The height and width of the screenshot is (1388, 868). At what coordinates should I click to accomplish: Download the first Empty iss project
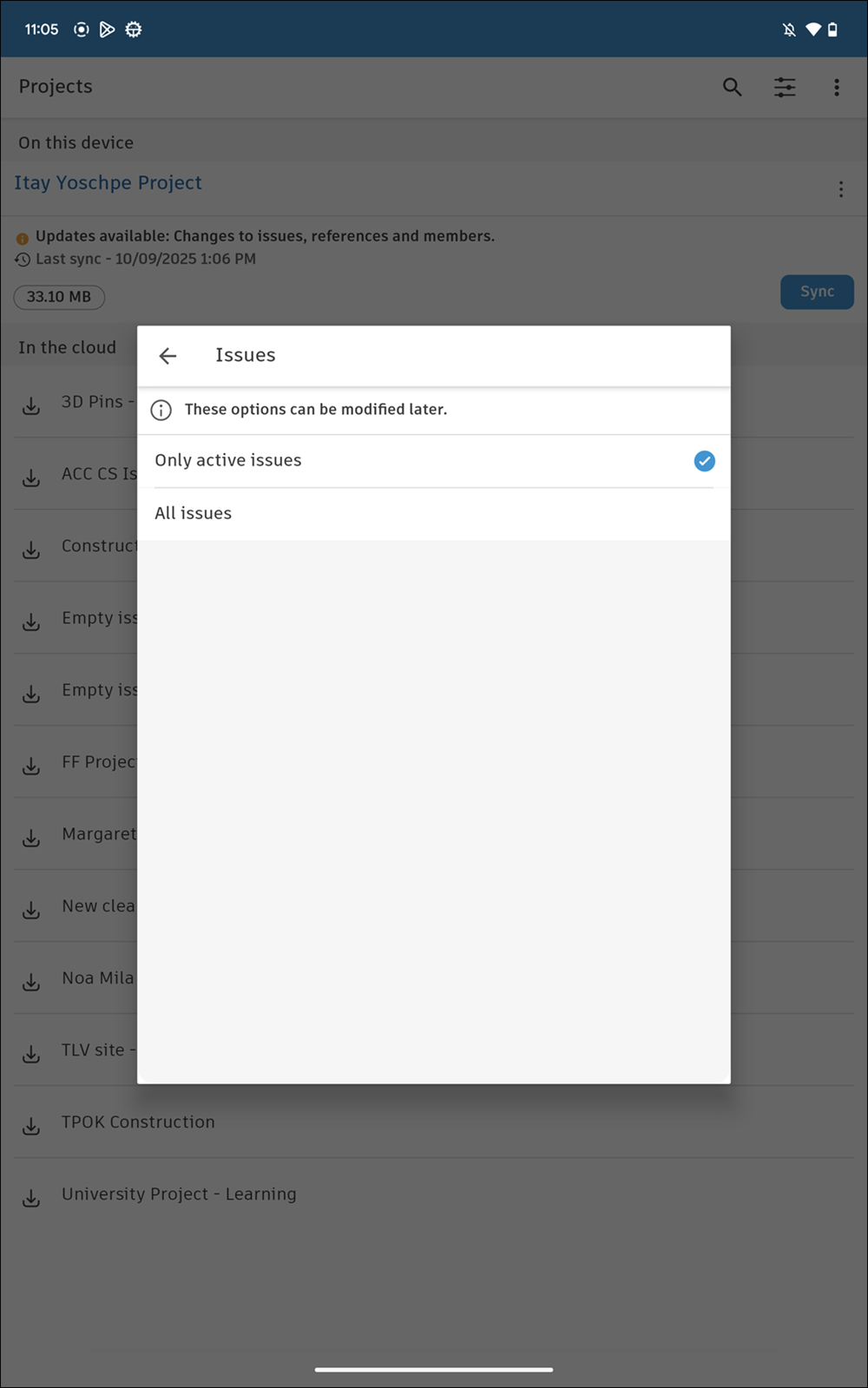[x=31, y=622]
